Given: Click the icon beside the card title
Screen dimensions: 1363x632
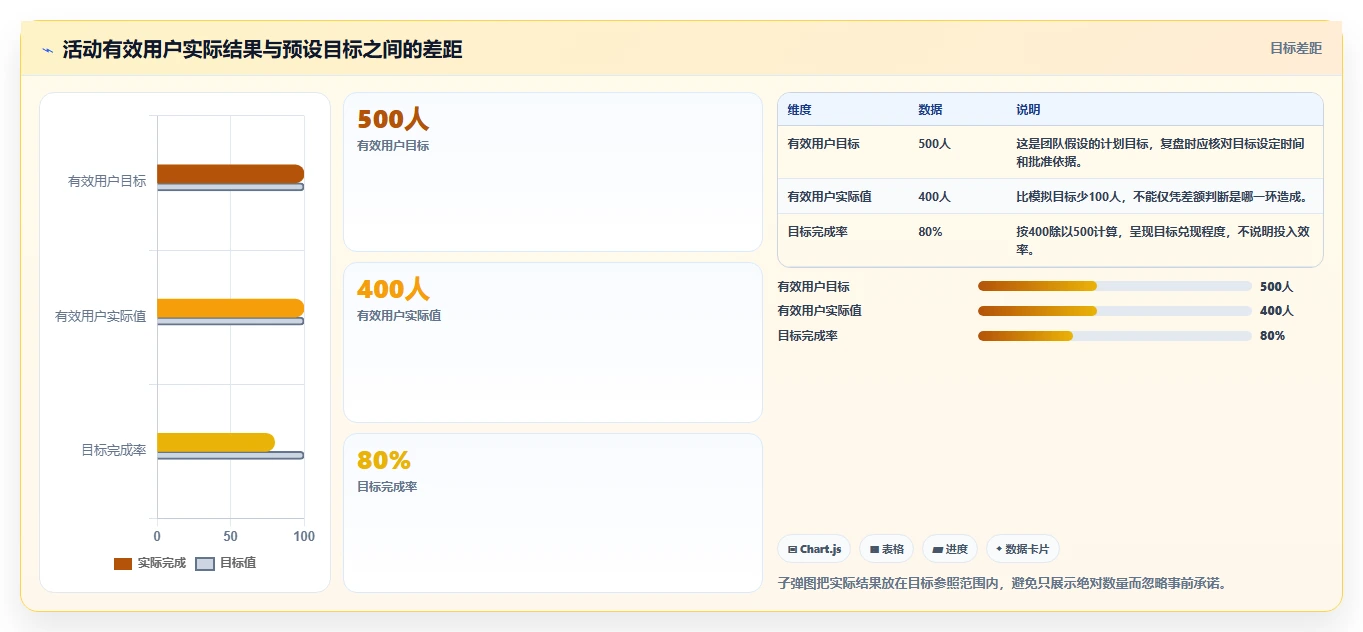Looking at the screenshot, I should pos(48,50).
